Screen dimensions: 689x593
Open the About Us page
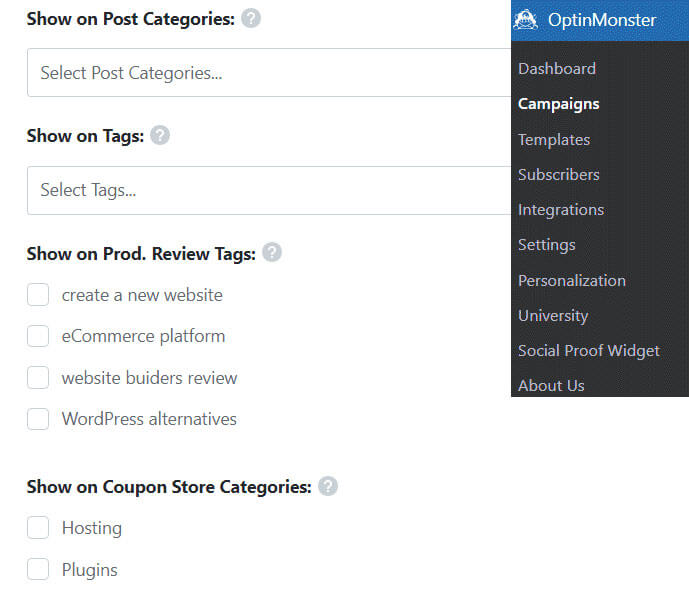click(x=551, y=386)
